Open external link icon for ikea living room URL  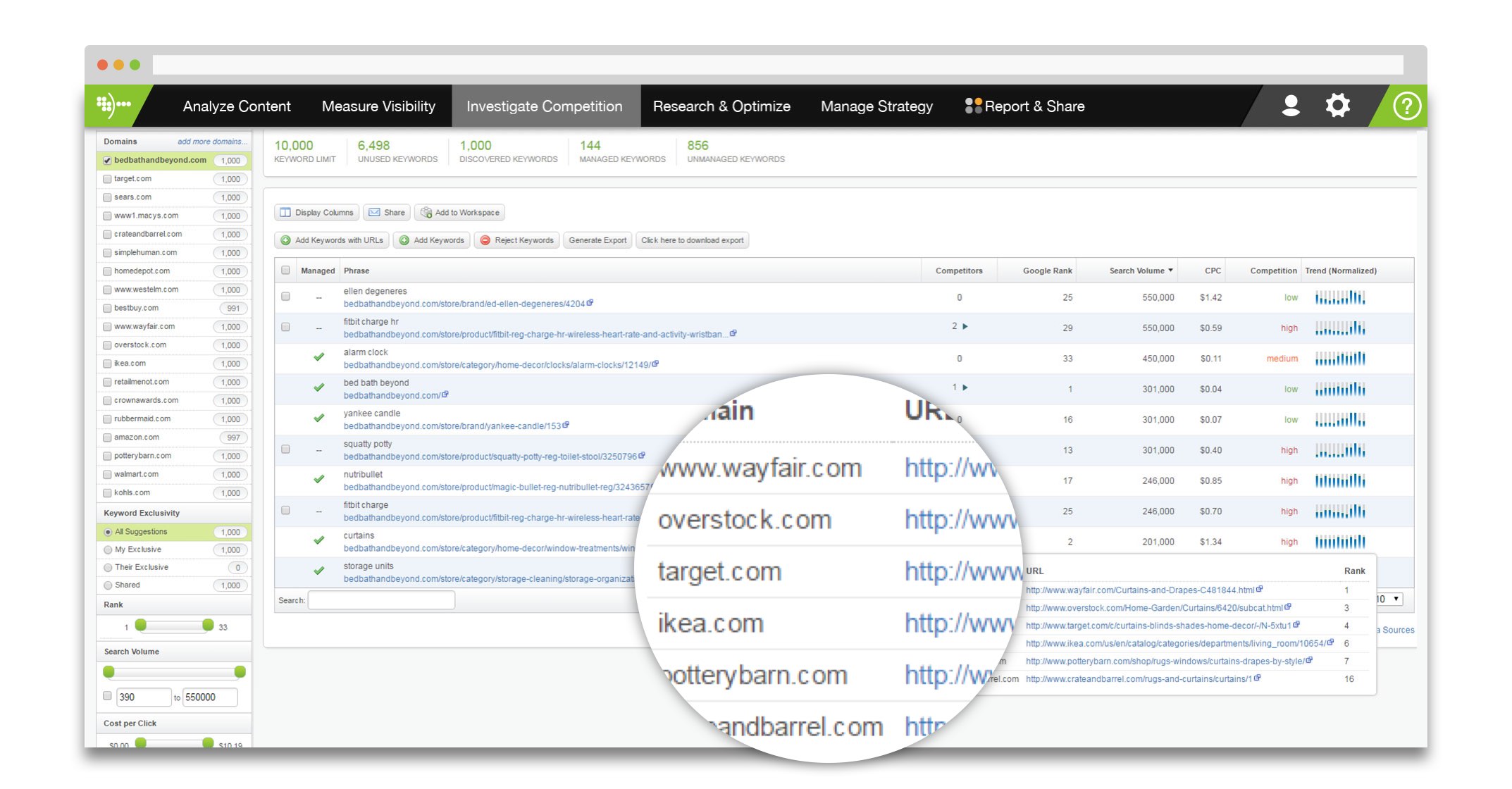[x=1330, y=642]
